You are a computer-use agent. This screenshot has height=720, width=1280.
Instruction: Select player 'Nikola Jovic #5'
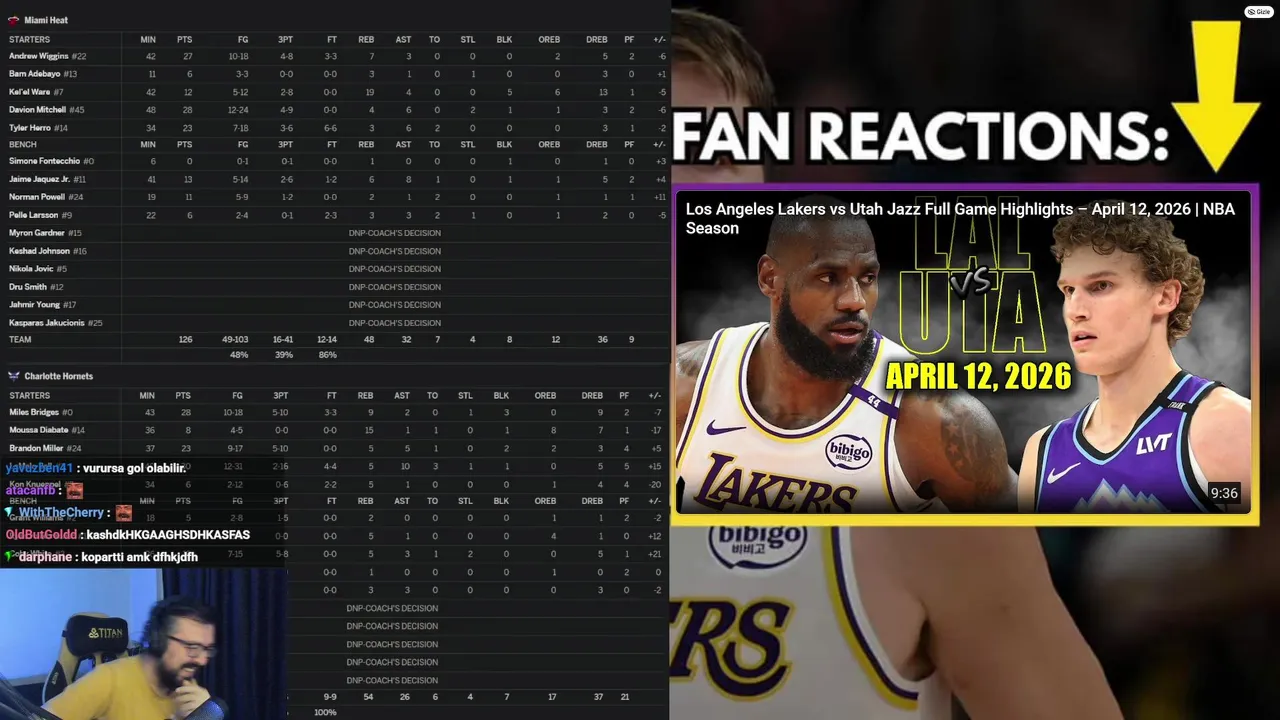38,269
